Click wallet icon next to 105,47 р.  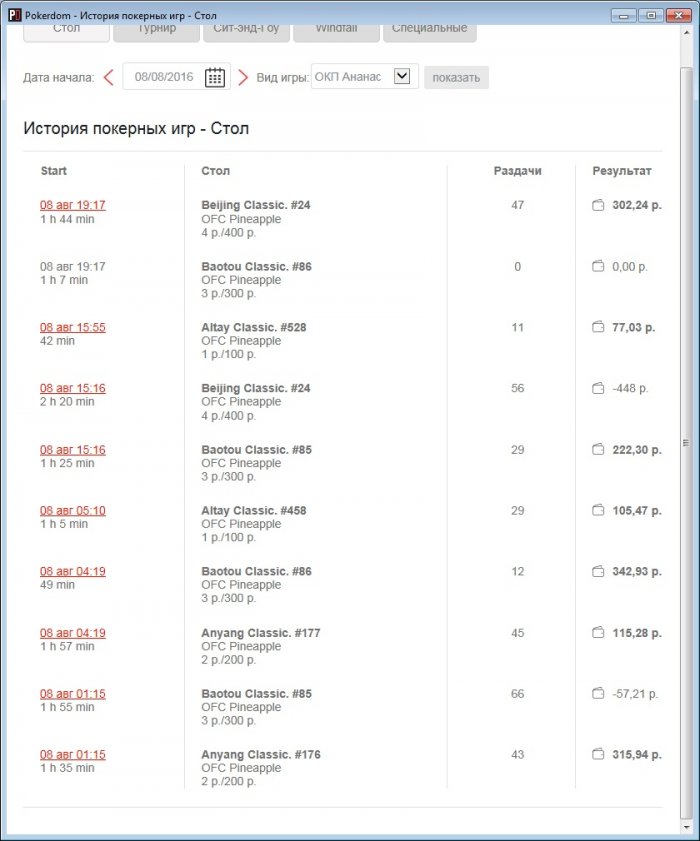tap(598, 510)
